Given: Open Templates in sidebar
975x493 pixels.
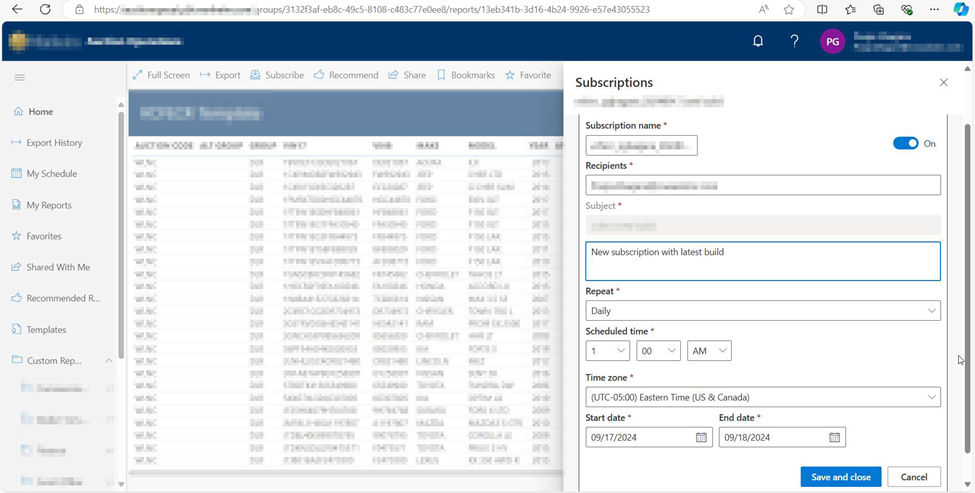Looking at the screenshot, I should (x=39, y=329).
